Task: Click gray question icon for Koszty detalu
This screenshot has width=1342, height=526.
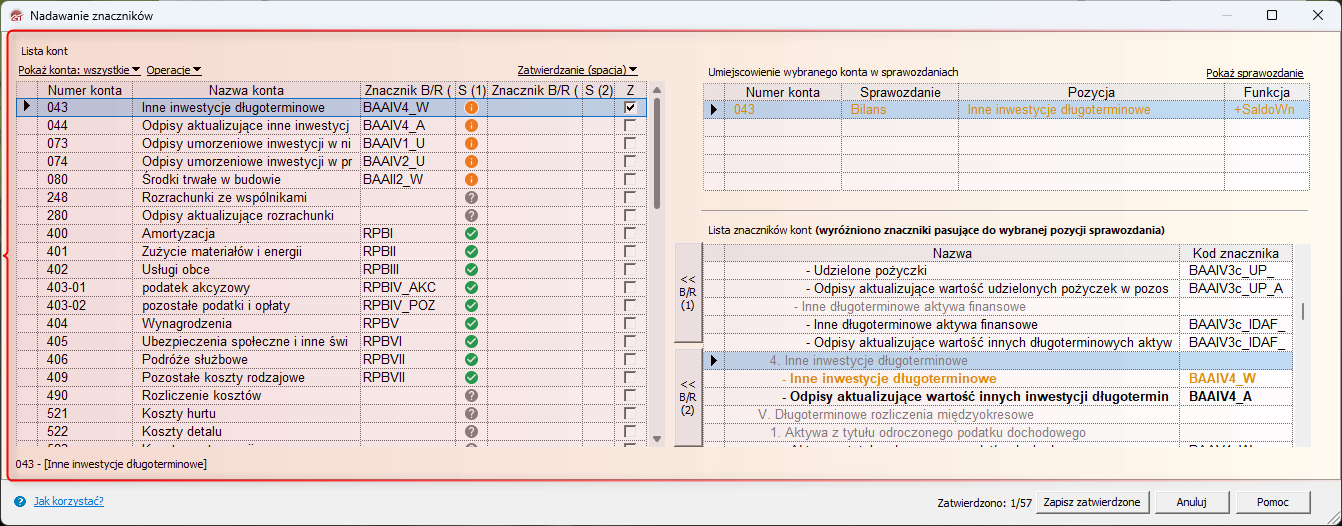Action: tap(471, 431)
